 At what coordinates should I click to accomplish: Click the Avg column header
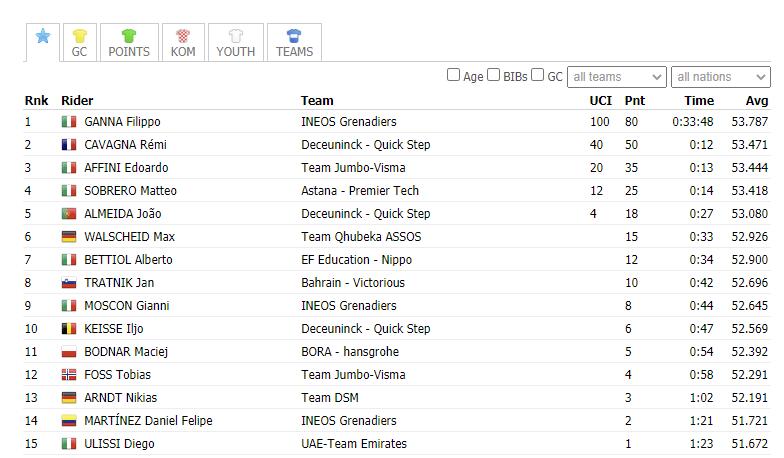(x=756, y=100)
